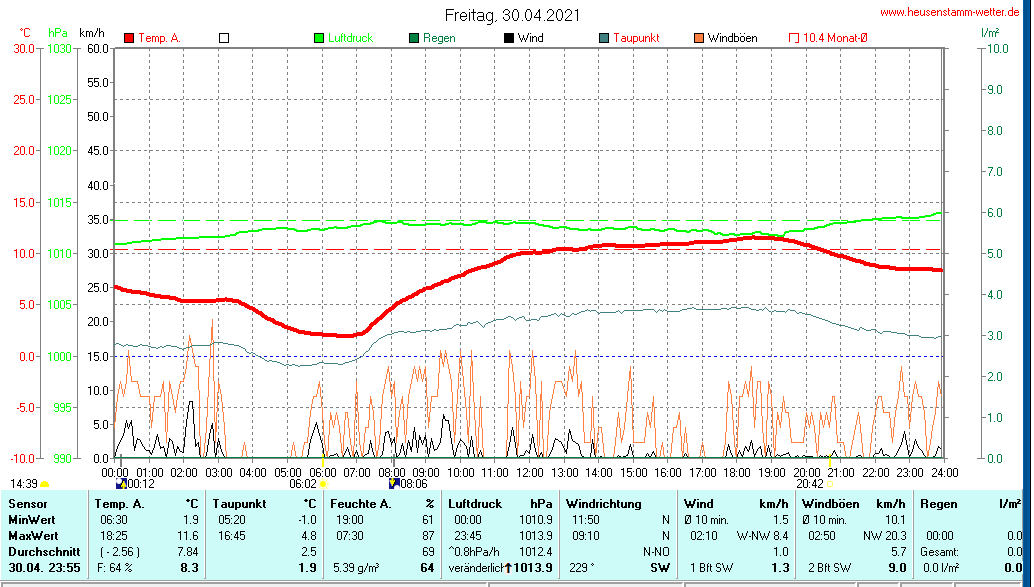Viewport: 1034px width, 587px height.
Task: Click the l/m² unit label above the right axis
Action: 990,32
